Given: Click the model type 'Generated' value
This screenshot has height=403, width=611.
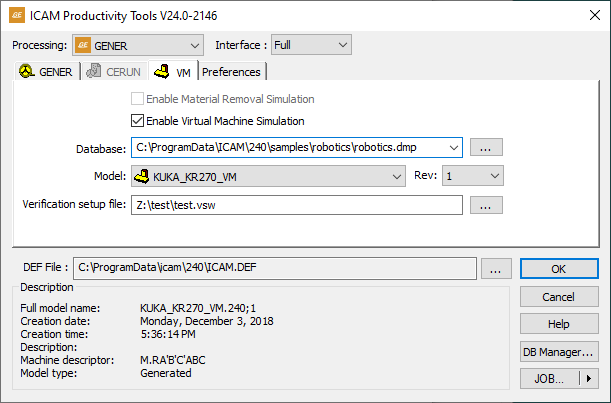Looking at the screenshot, I should pos(166,373).
